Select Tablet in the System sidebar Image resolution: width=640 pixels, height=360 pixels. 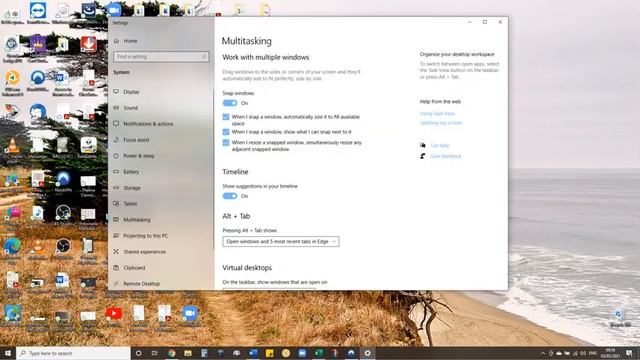(130, 204)
